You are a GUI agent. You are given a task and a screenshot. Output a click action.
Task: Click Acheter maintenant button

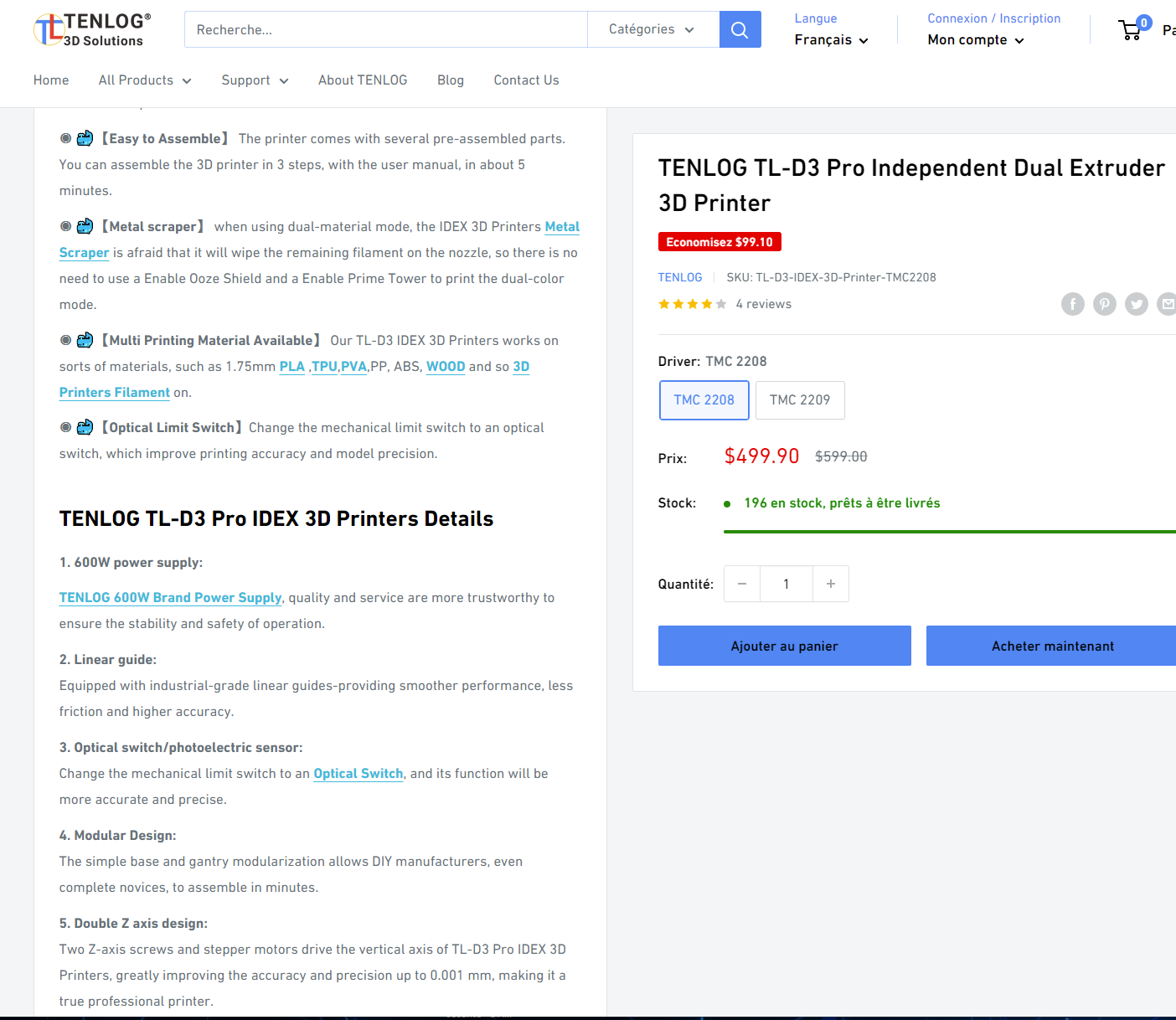click(x=1052, y=646)
